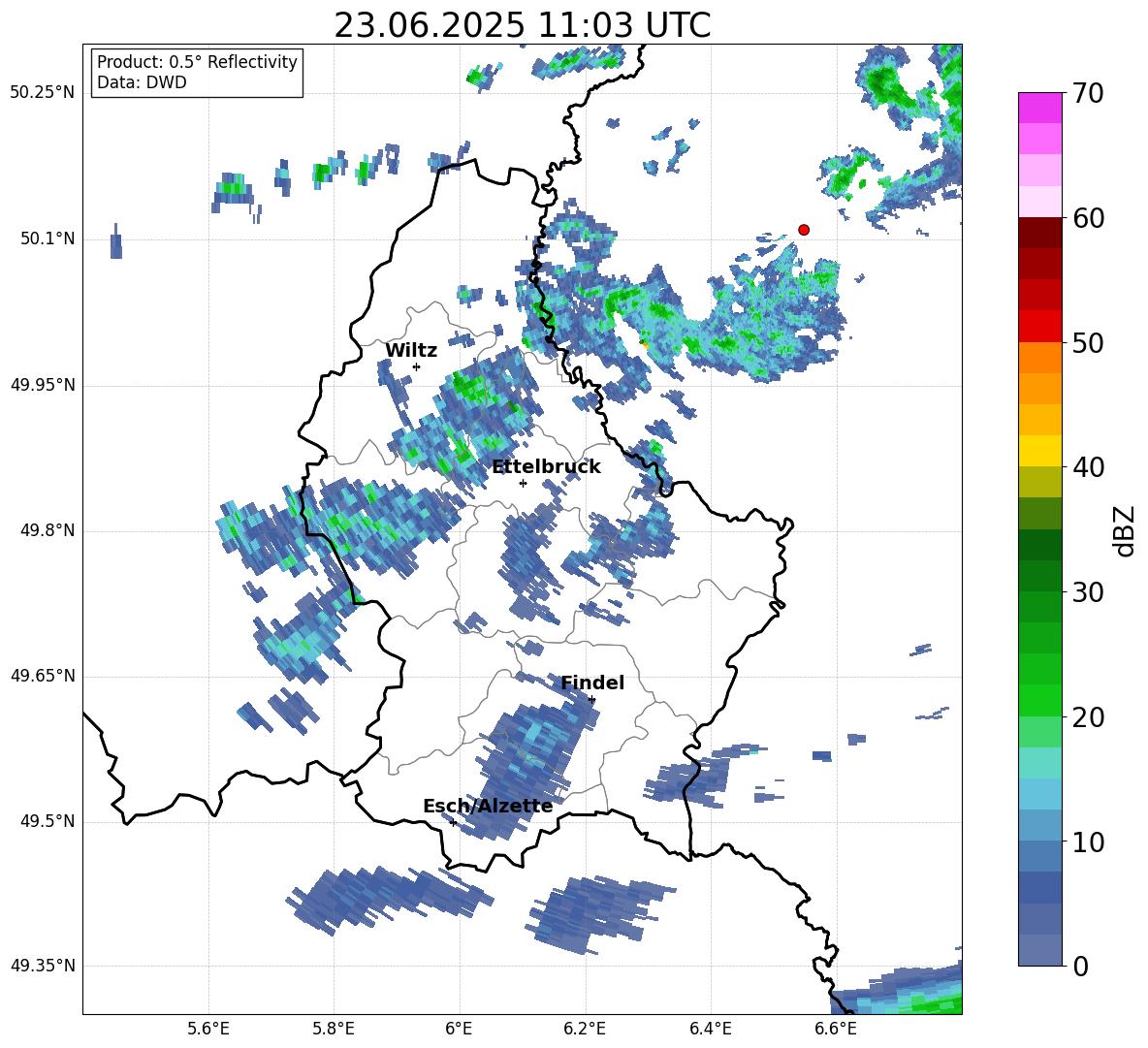1148x1048 pixels.
Task: Click the red dot marker on the map
Action: [803, 230]
